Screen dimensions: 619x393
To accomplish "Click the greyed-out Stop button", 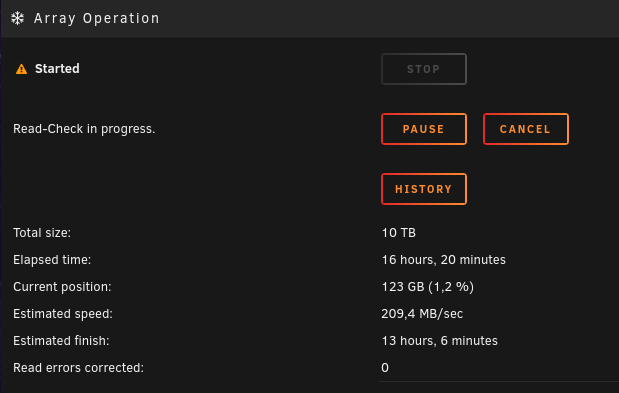I will point(424,69).
